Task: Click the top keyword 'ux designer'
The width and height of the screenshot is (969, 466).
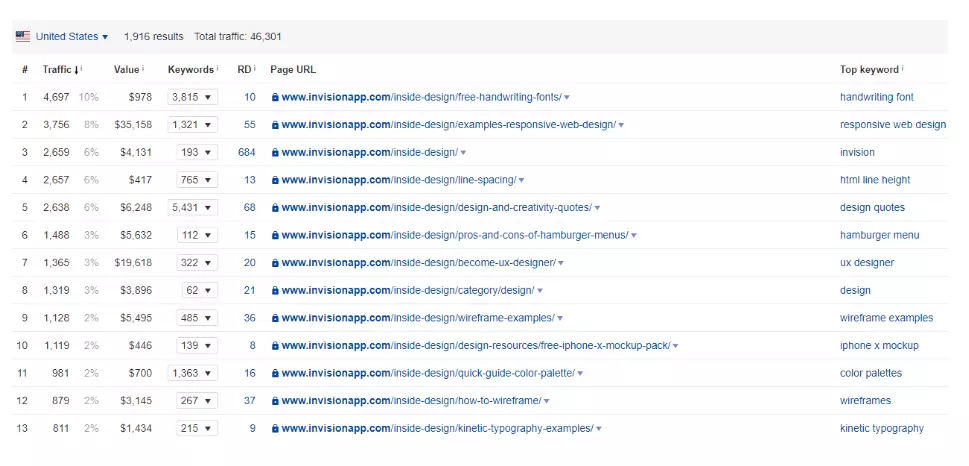Action: 866,263
